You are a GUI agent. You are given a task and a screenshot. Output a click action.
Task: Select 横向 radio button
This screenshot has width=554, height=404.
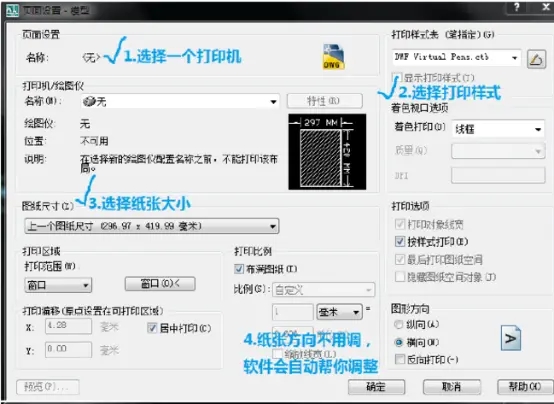(x=399, y=342)
